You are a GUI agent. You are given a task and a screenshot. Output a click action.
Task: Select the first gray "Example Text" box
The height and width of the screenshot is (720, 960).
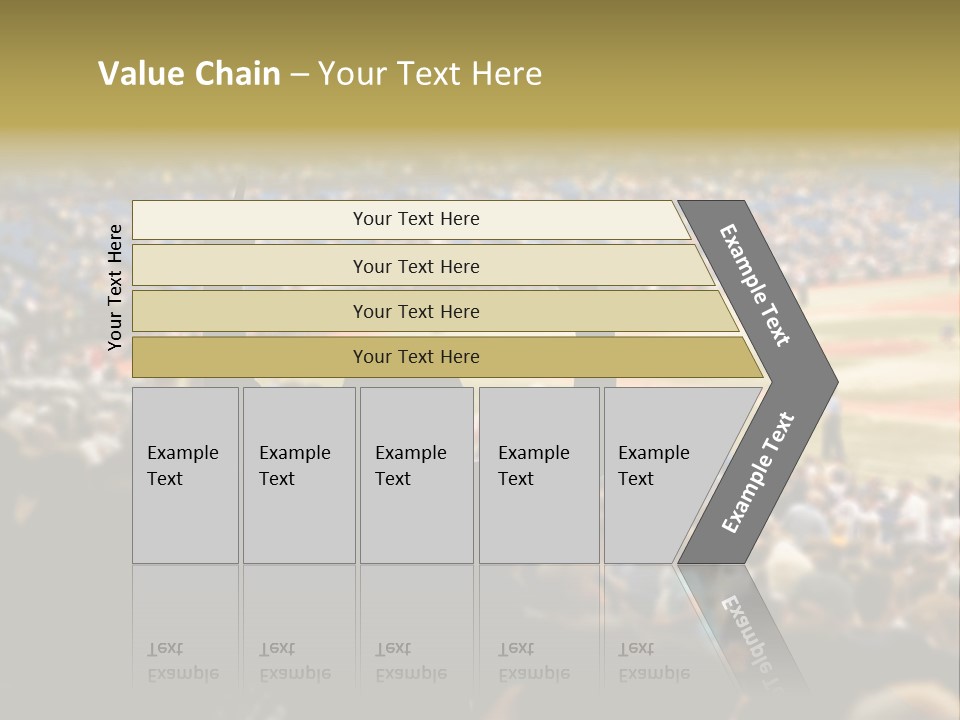(185, 475)
